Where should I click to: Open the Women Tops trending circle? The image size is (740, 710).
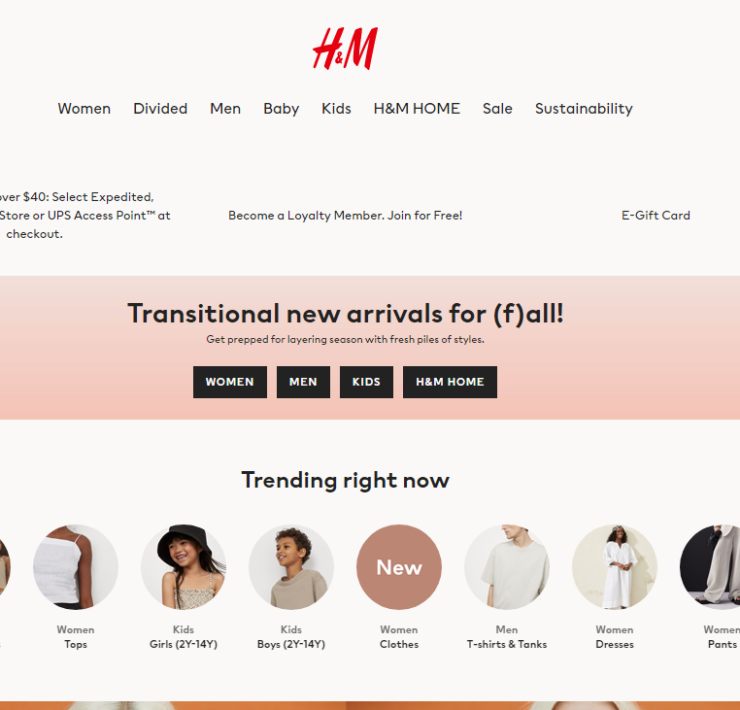pos(76,567)
